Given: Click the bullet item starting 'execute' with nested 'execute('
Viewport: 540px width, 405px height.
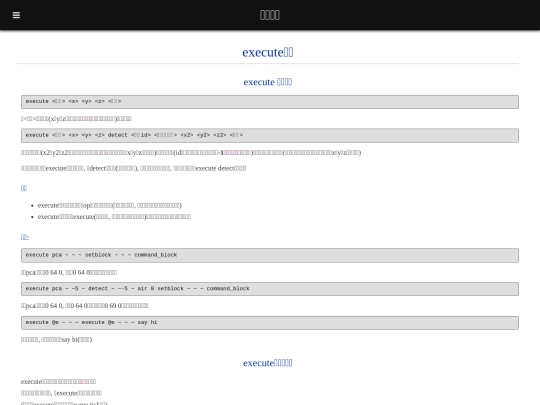Looking at the screenshot, I should [114, 217].
